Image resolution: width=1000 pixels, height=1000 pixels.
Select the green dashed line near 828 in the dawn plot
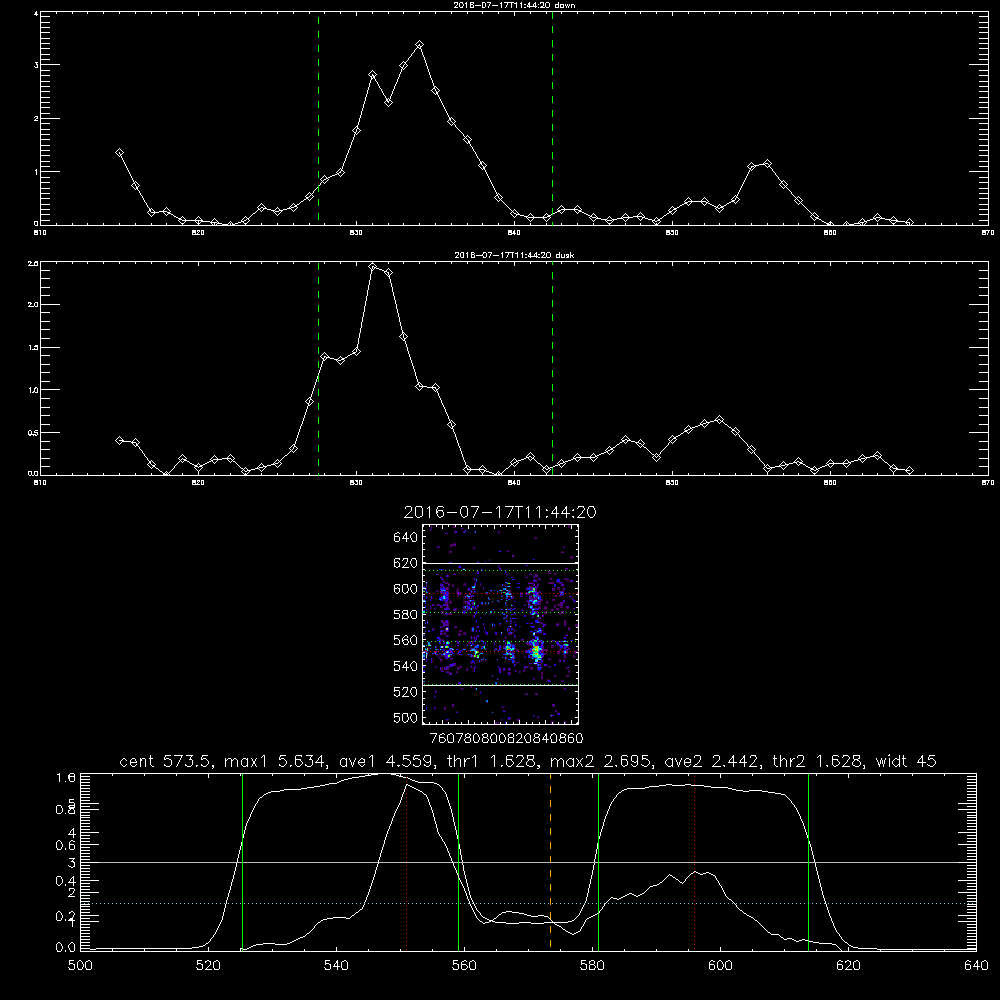tap(318, 118)
